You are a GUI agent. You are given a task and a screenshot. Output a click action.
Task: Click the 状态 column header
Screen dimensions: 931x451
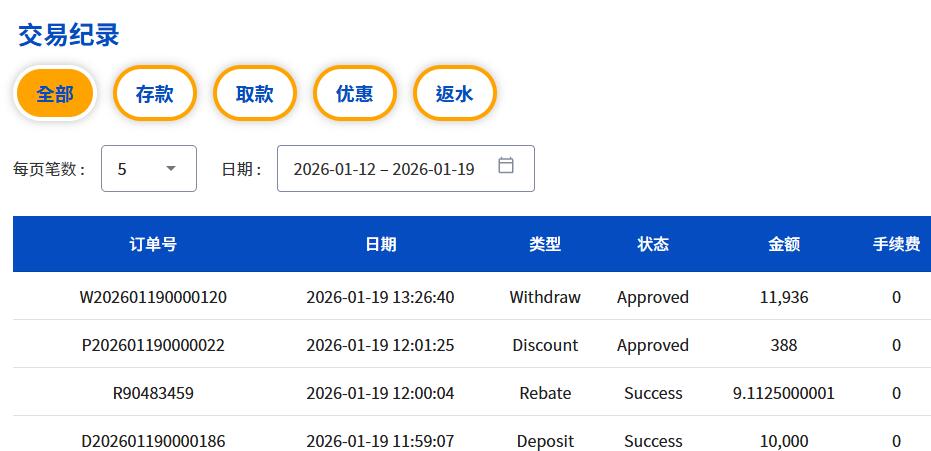(653, 244)
